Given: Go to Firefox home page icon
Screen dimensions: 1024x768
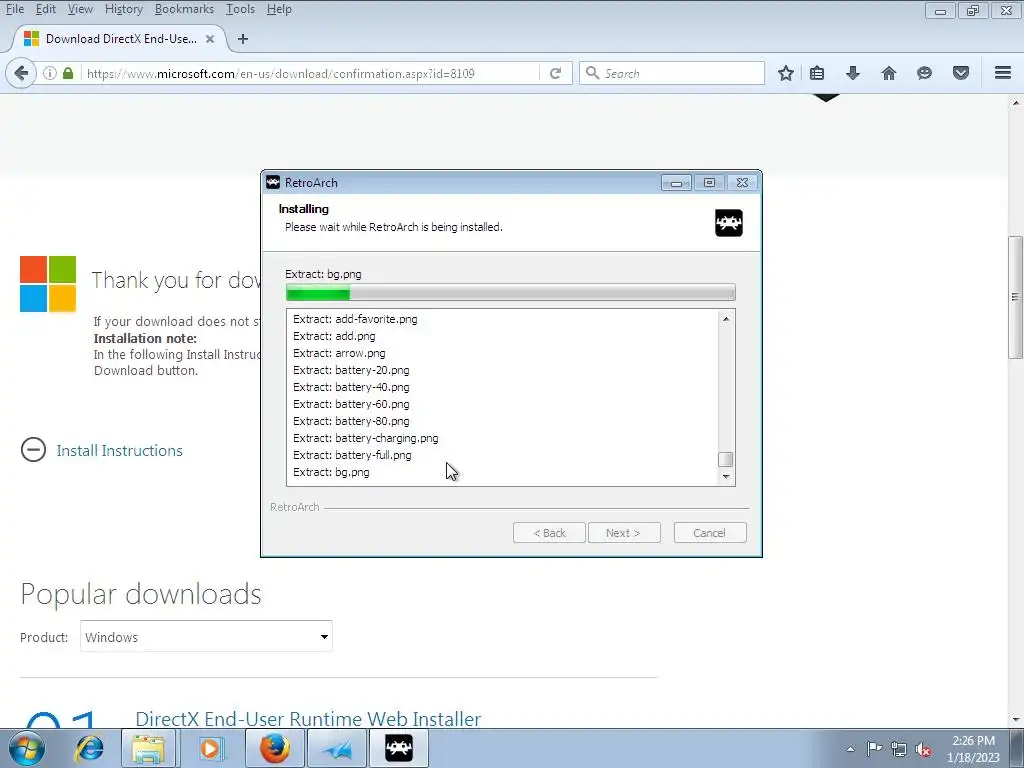Looking at the screenshot, I should 889,73.
